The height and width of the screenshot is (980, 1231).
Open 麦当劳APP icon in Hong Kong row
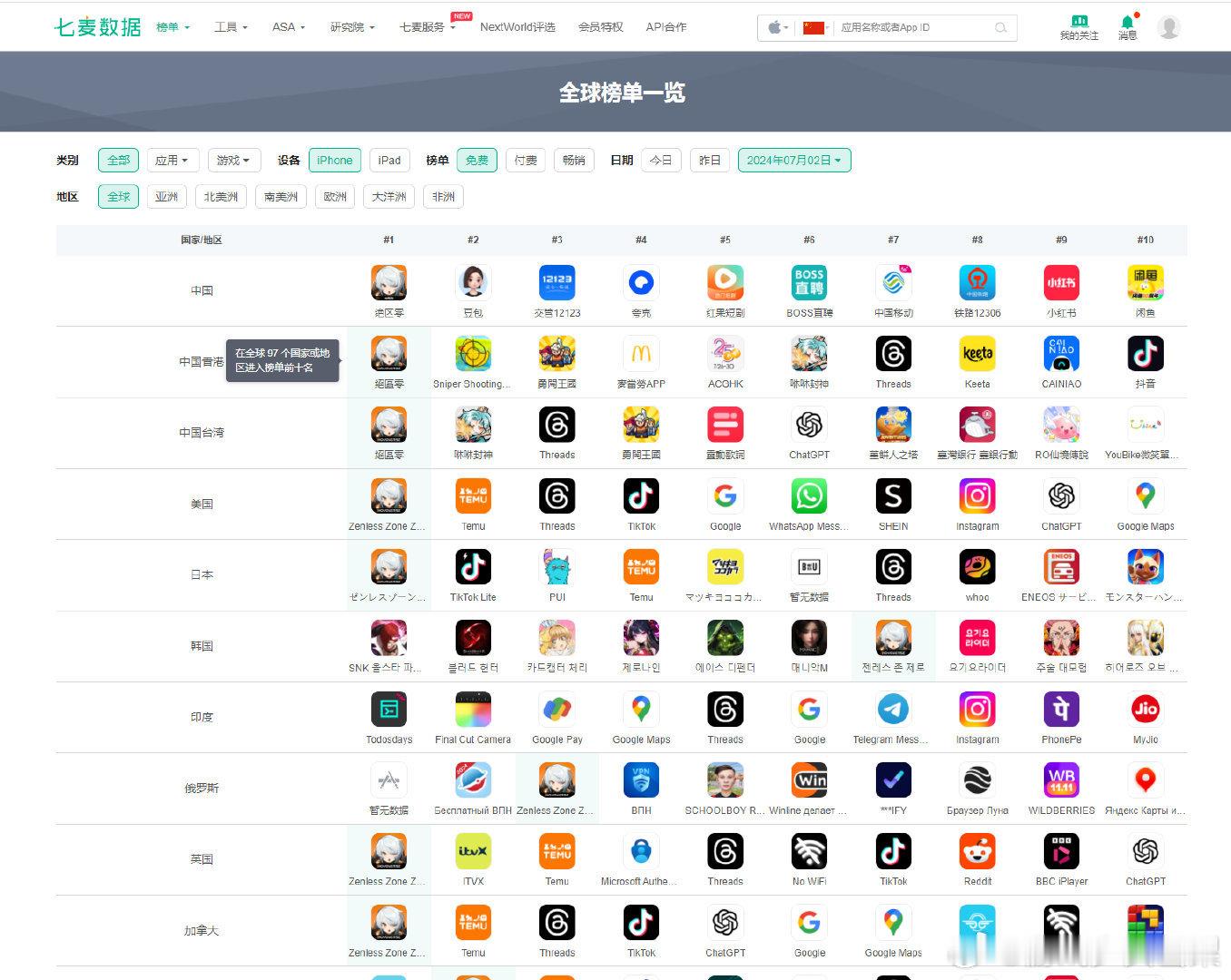click(x=641, y=354)
